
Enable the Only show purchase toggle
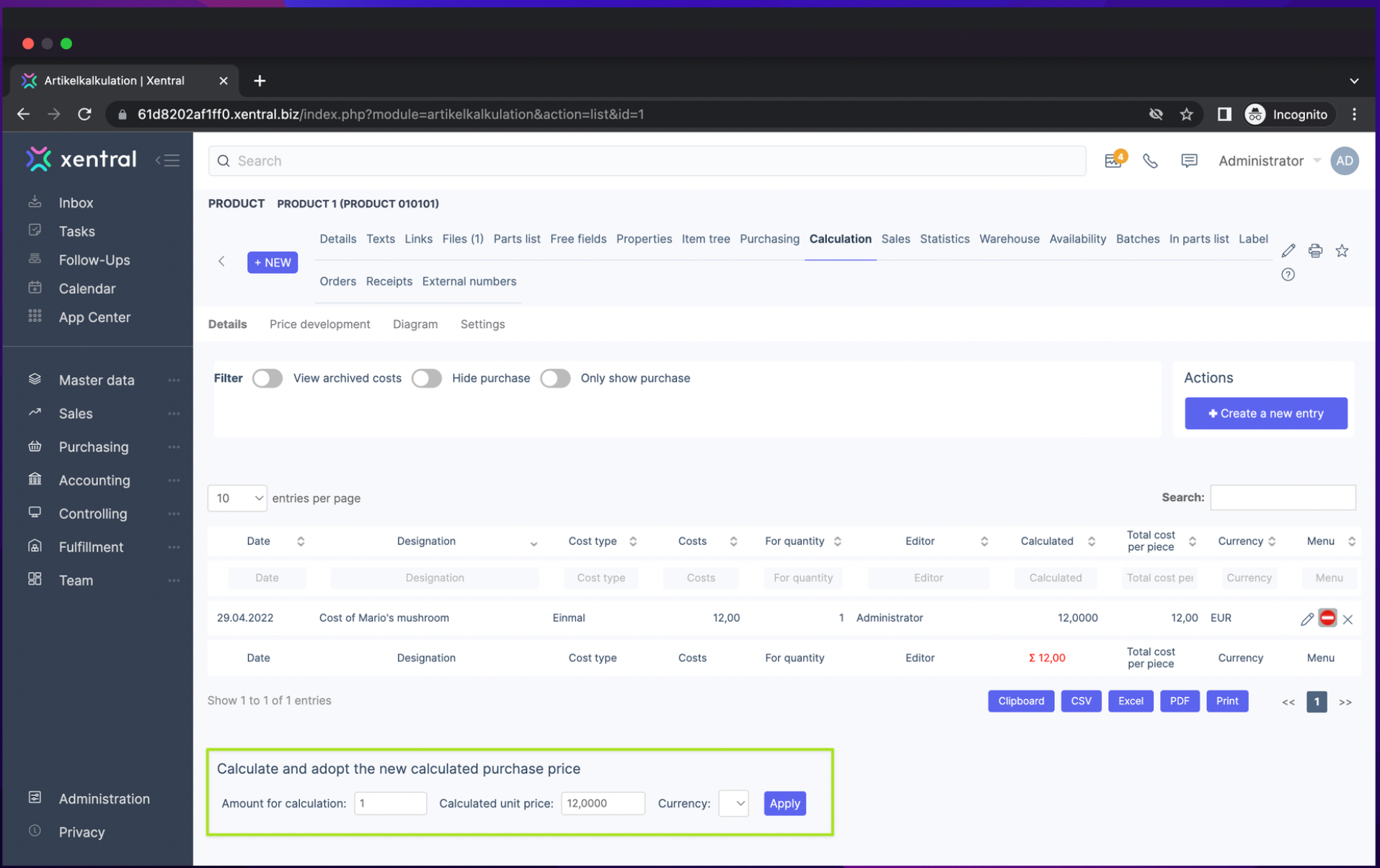point(555,378)
